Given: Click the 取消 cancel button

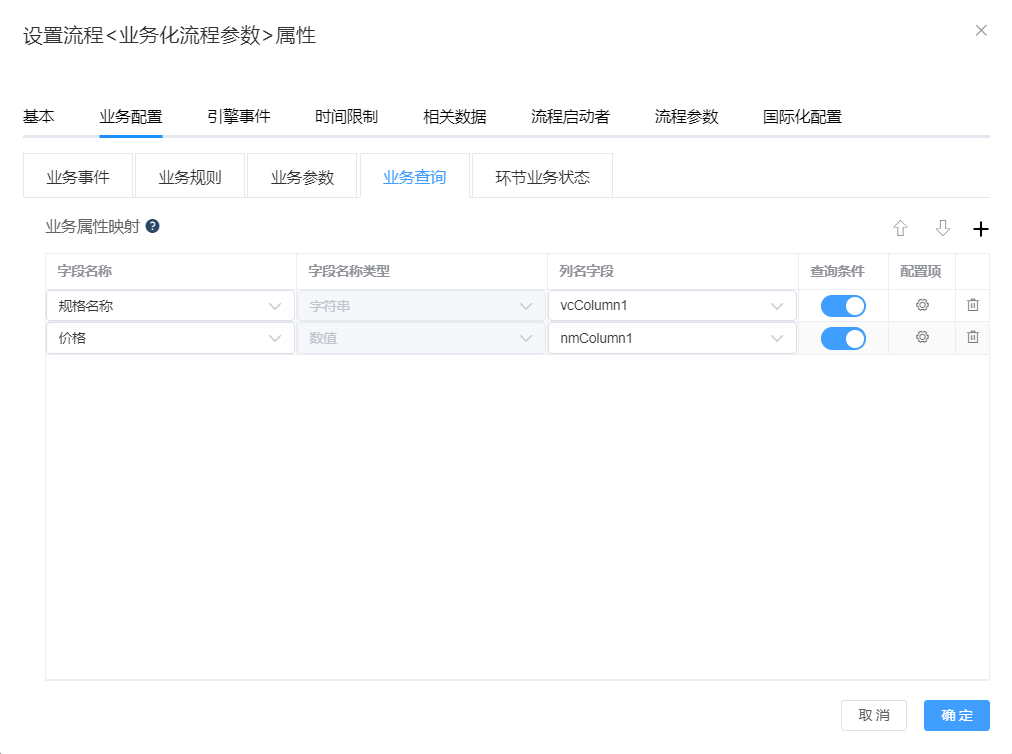Looking at the screenshot, I should (x=874, y=715).
